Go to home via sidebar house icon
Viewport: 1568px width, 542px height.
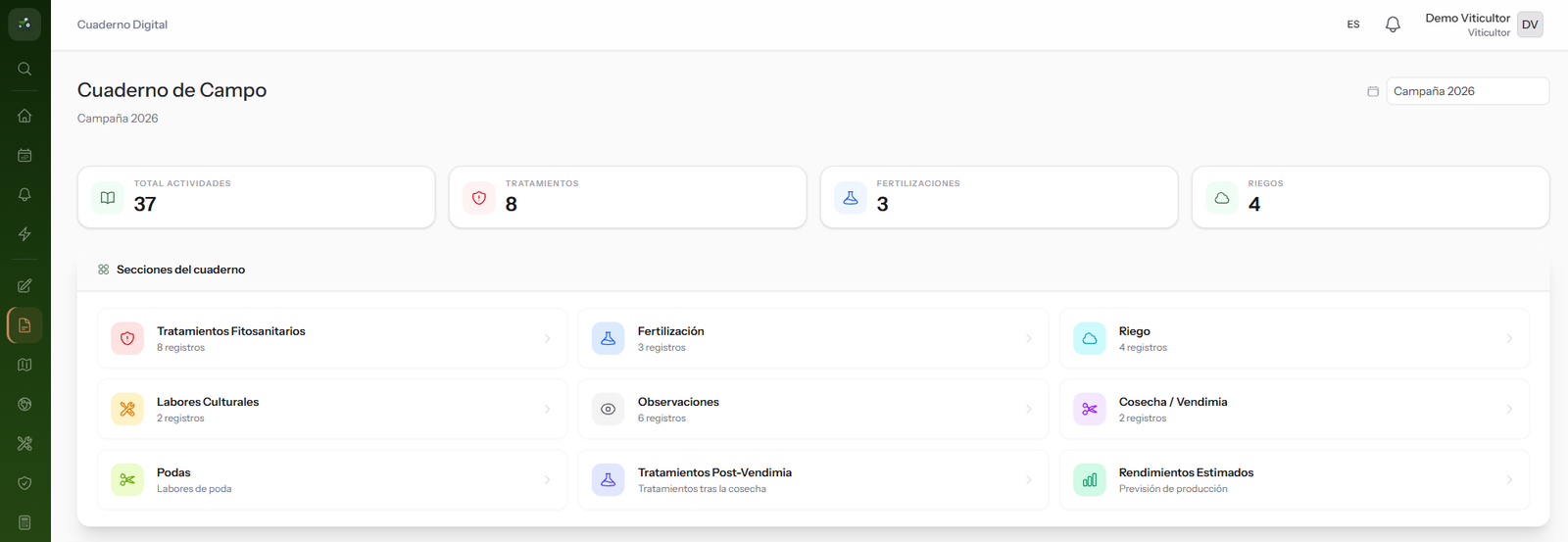[24, 116]
